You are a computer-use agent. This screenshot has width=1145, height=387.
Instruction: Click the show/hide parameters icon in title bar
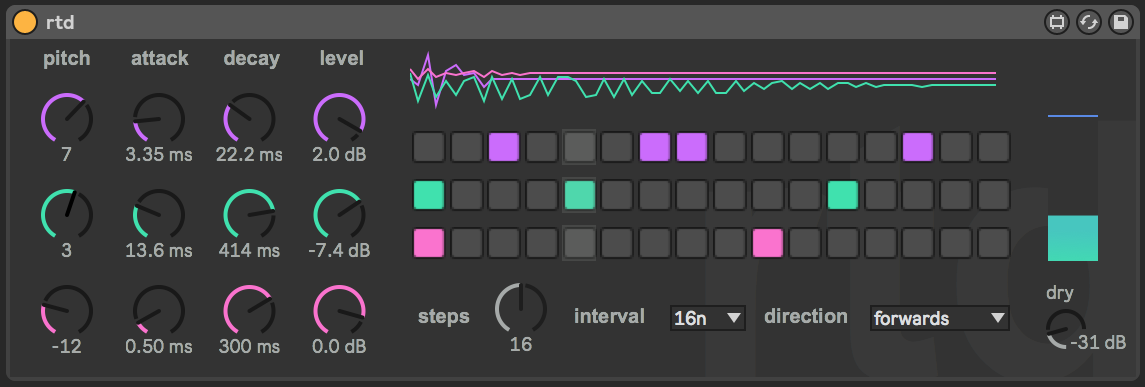click(x=1056, y=23)
